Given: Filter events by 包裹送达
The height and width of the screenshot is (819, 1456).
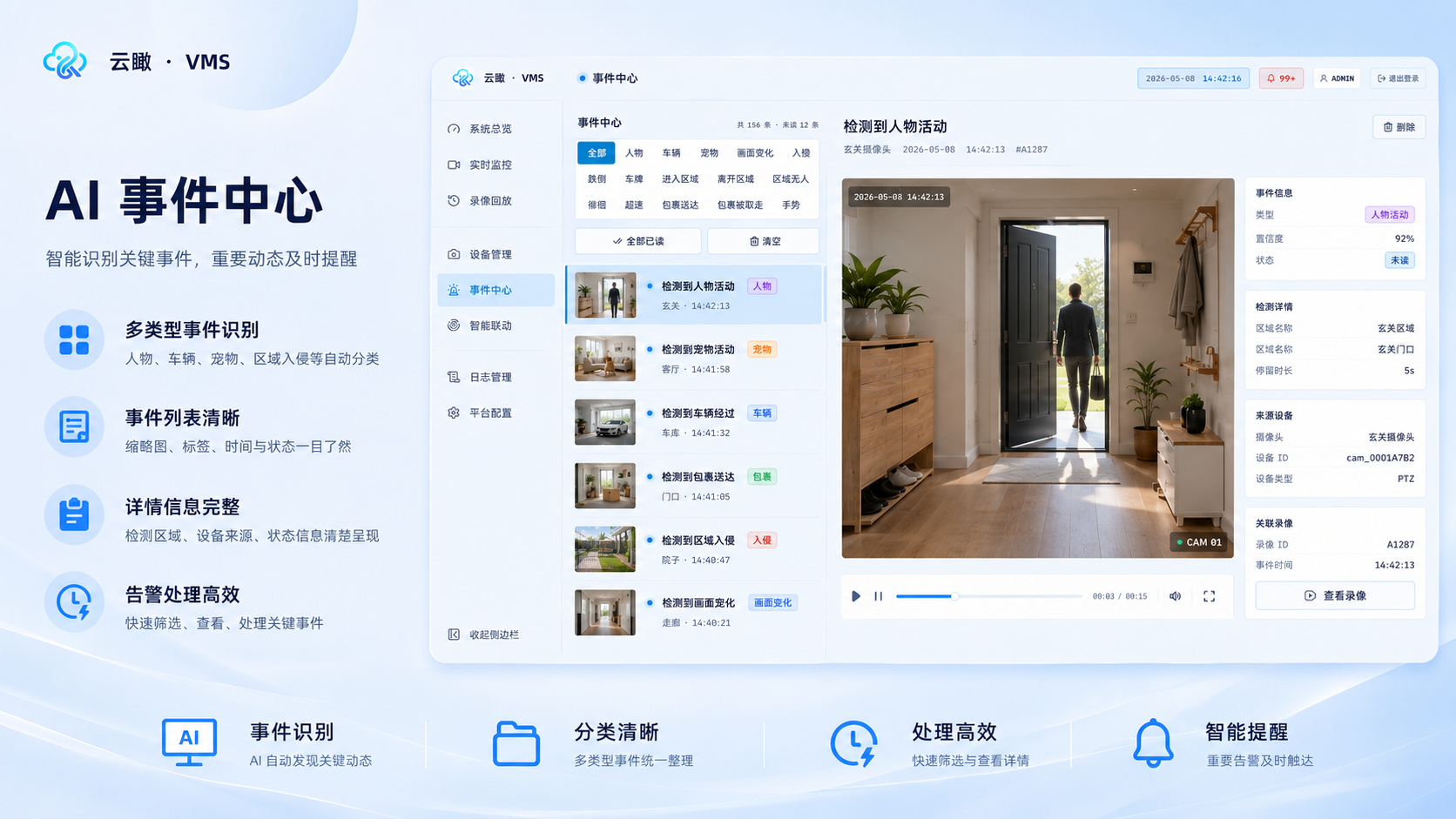Looking at the screenshot, I should tap(680, 205).
